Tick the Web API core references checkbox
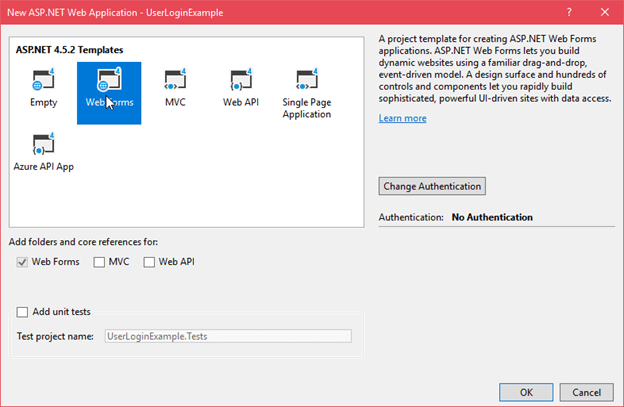624x407 pixels. 149,262
